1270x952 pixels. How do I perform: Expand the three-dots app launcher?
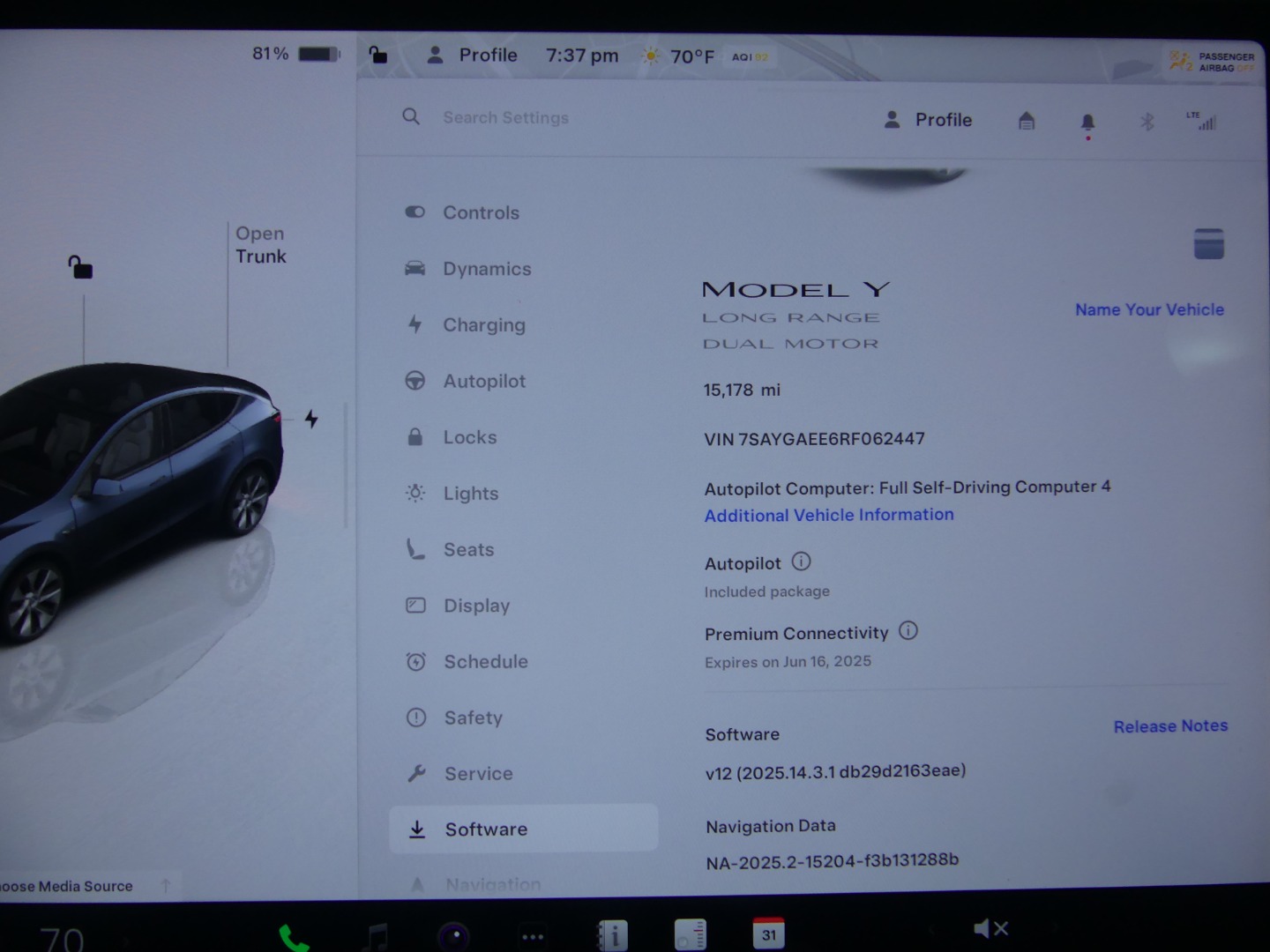pos(533,936)
